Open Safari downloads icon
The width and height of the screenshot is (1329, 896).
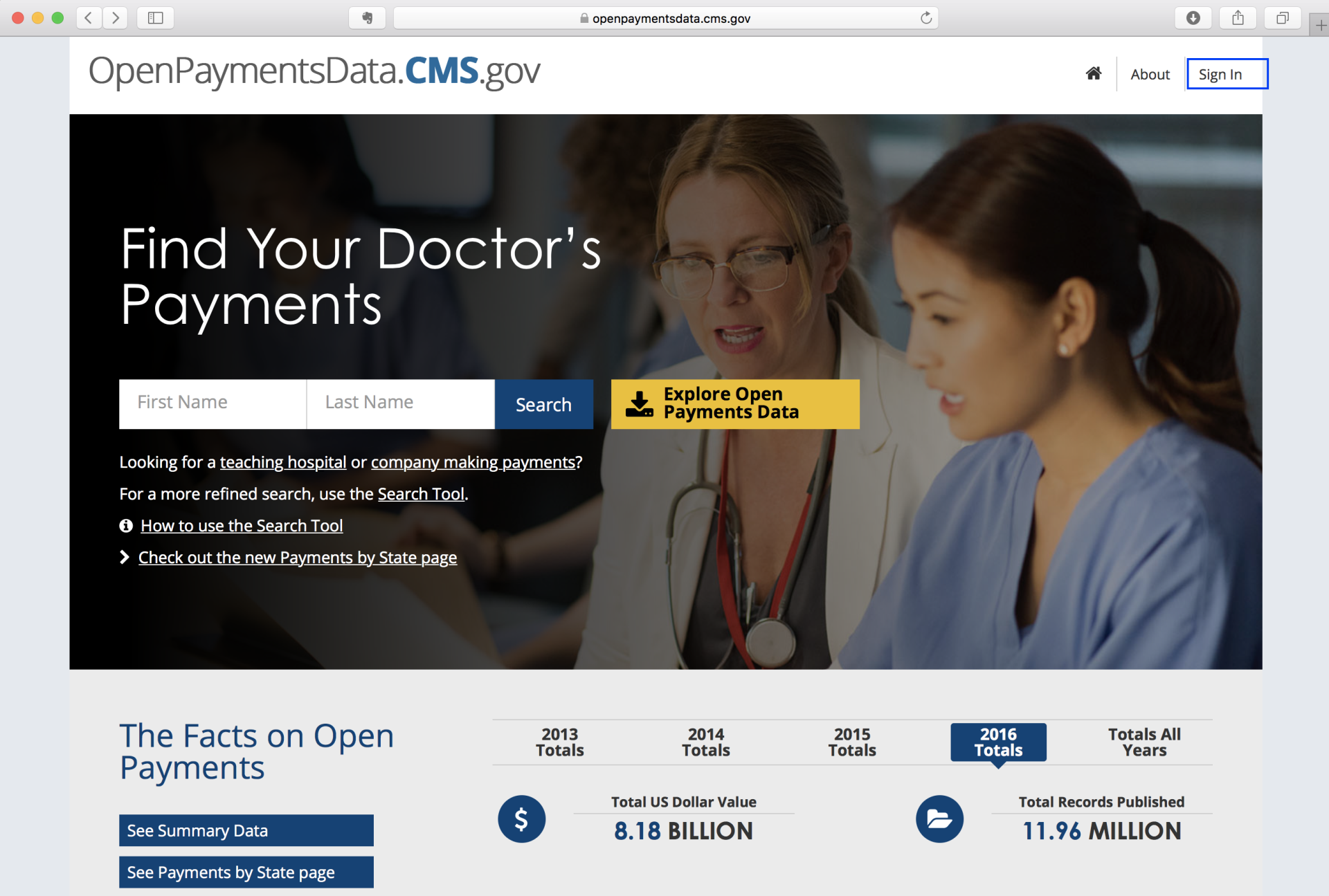point(1193,18)
